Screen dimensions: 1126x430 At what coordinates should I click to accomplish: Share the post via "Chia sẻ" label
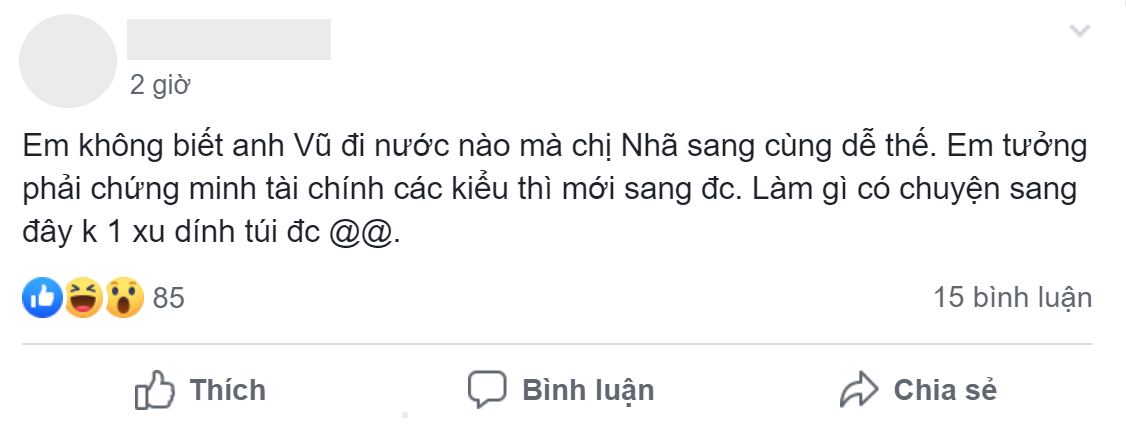(x=945, y=391)
